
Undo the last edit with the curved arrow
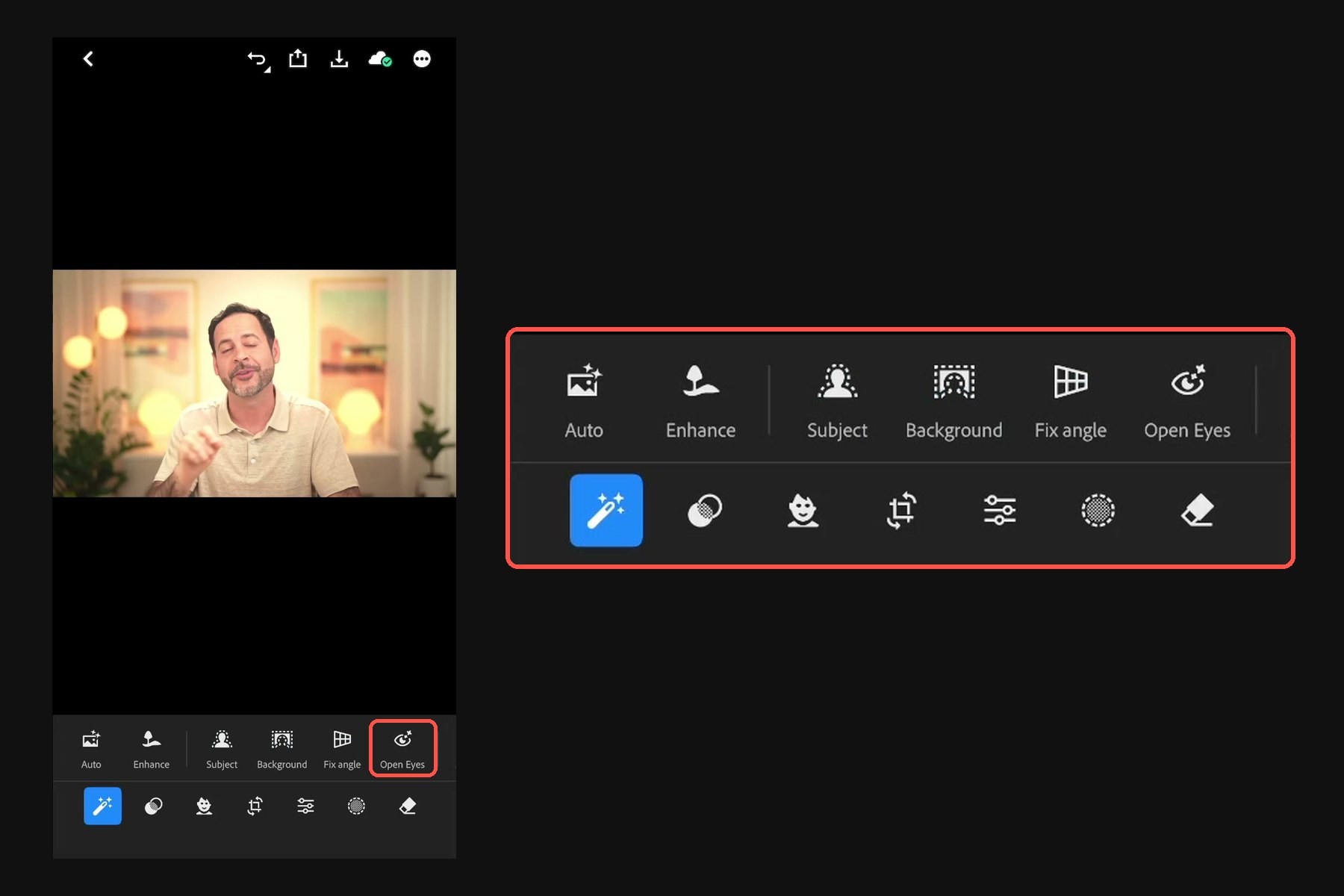[x=258, y=60]
